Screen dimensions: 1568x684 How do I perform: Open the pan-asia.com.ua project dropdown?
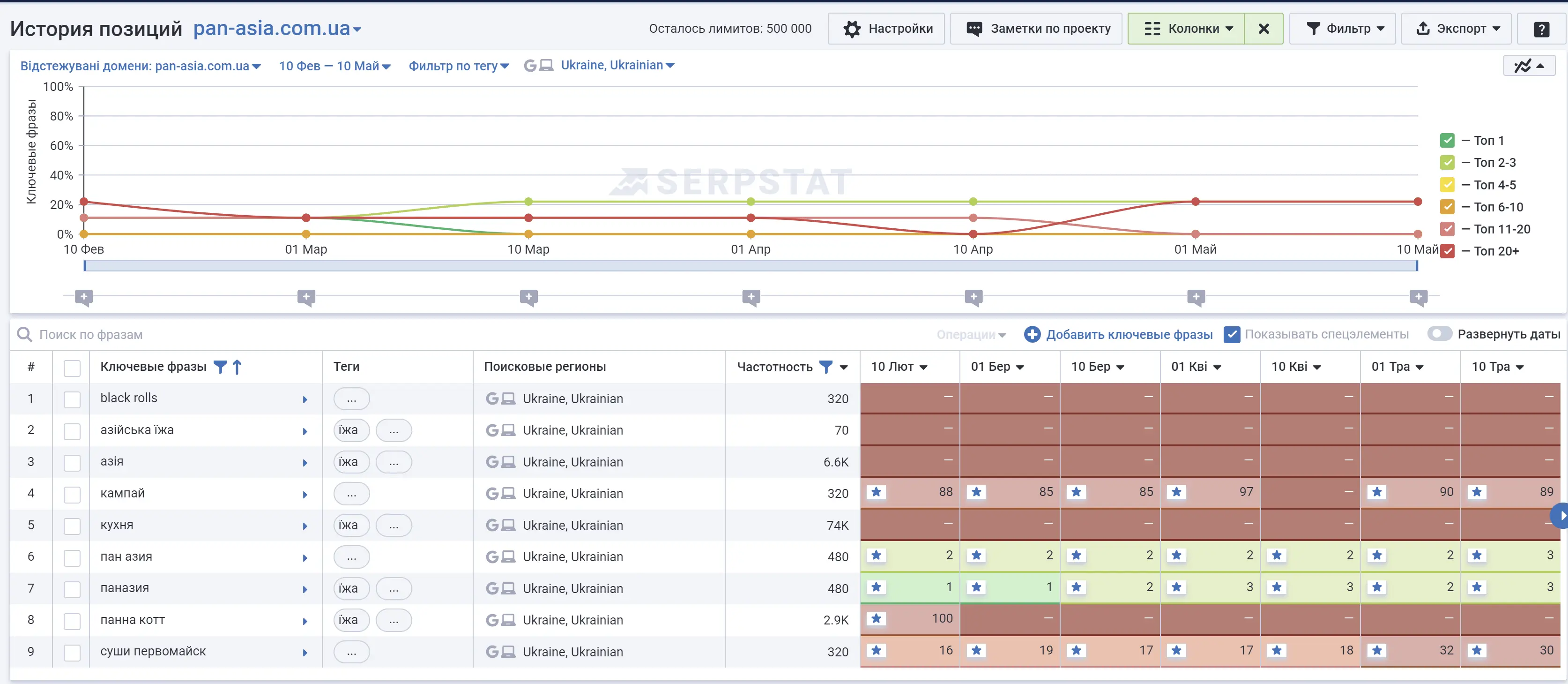pos(277,29)
